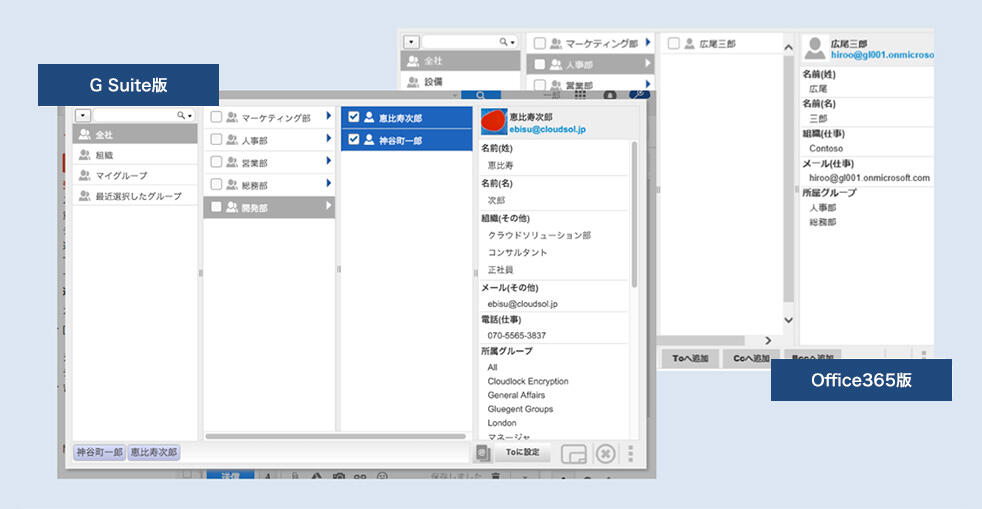Open ebisu@cloudsol.jp email link
This screenshot has width=982, height=509.
[547, 130]
